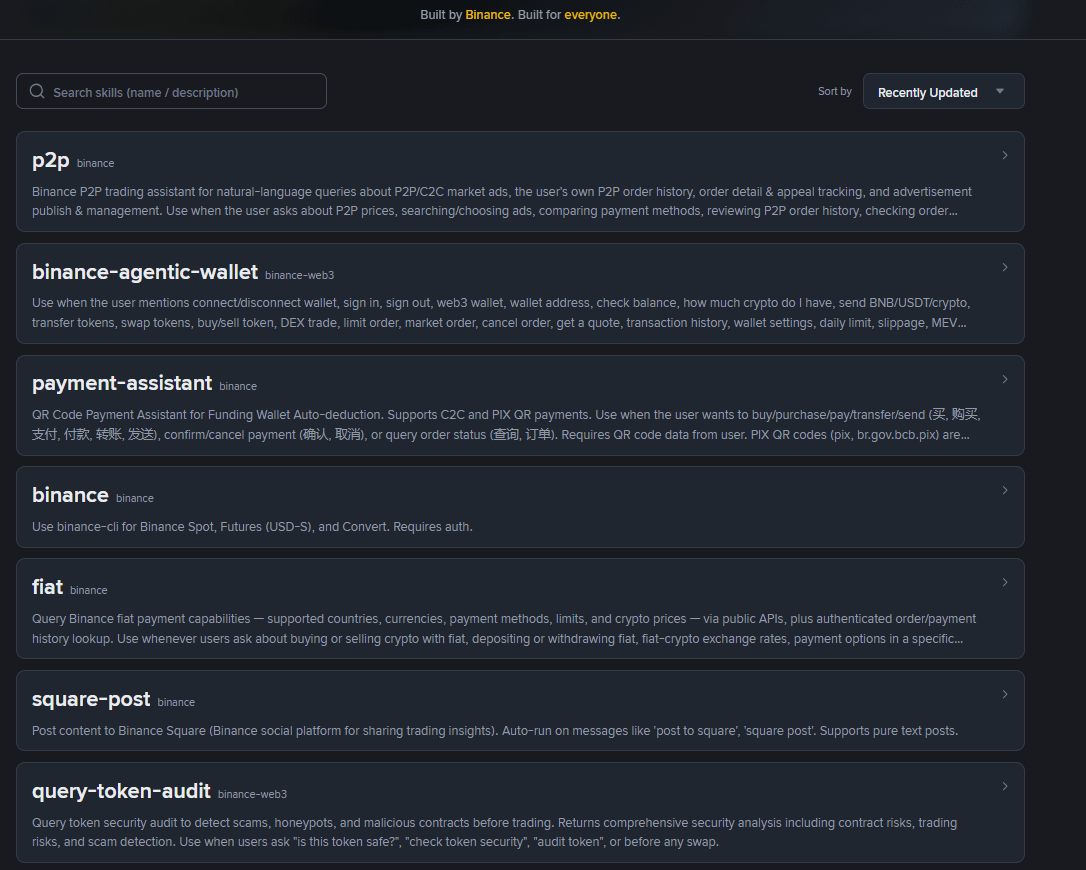Image resolution: width=1086 pixels, height=870 pixels.
Task: Open the query-token-audit skill title
Action: (x=121, y=791)
